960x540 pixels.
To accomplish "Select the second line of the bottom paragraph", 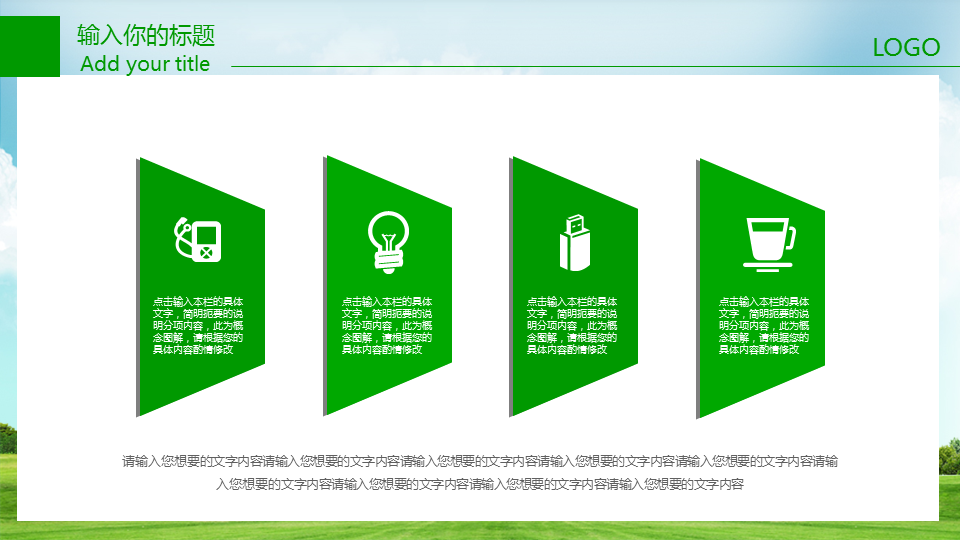I will 480,485.
